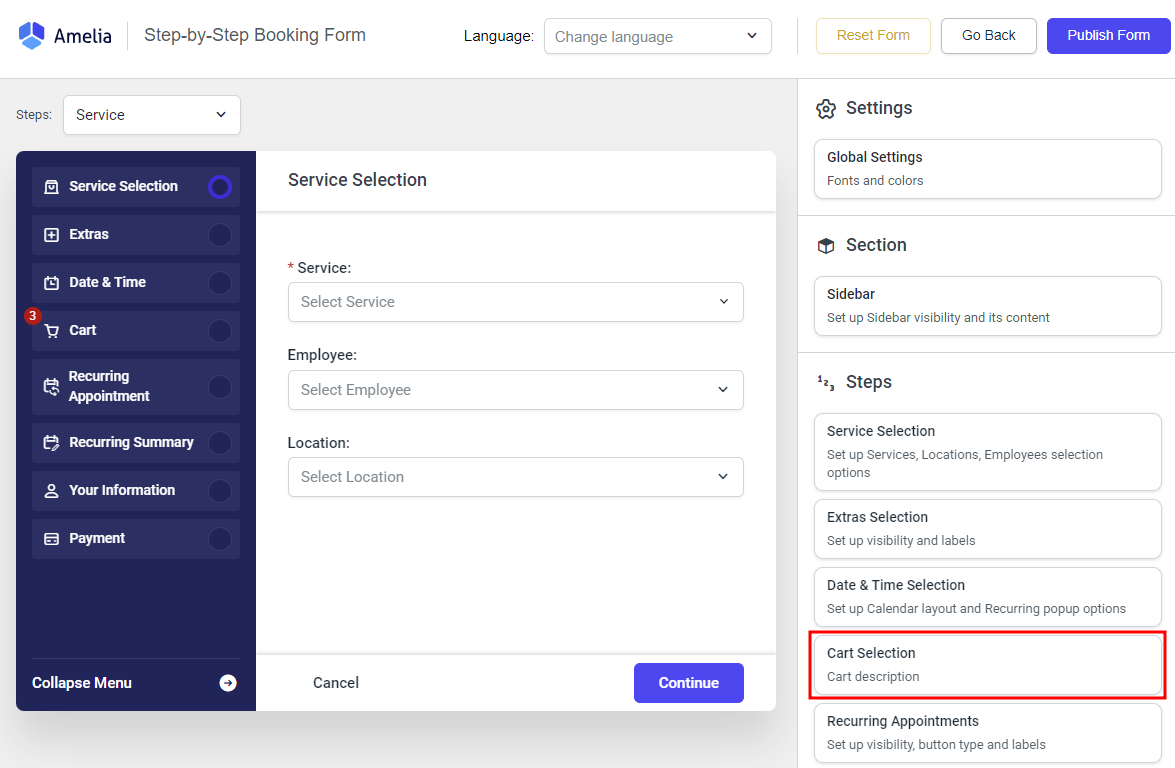Click the Go Back button
The image size is (1175, 768).
[988, 36]
